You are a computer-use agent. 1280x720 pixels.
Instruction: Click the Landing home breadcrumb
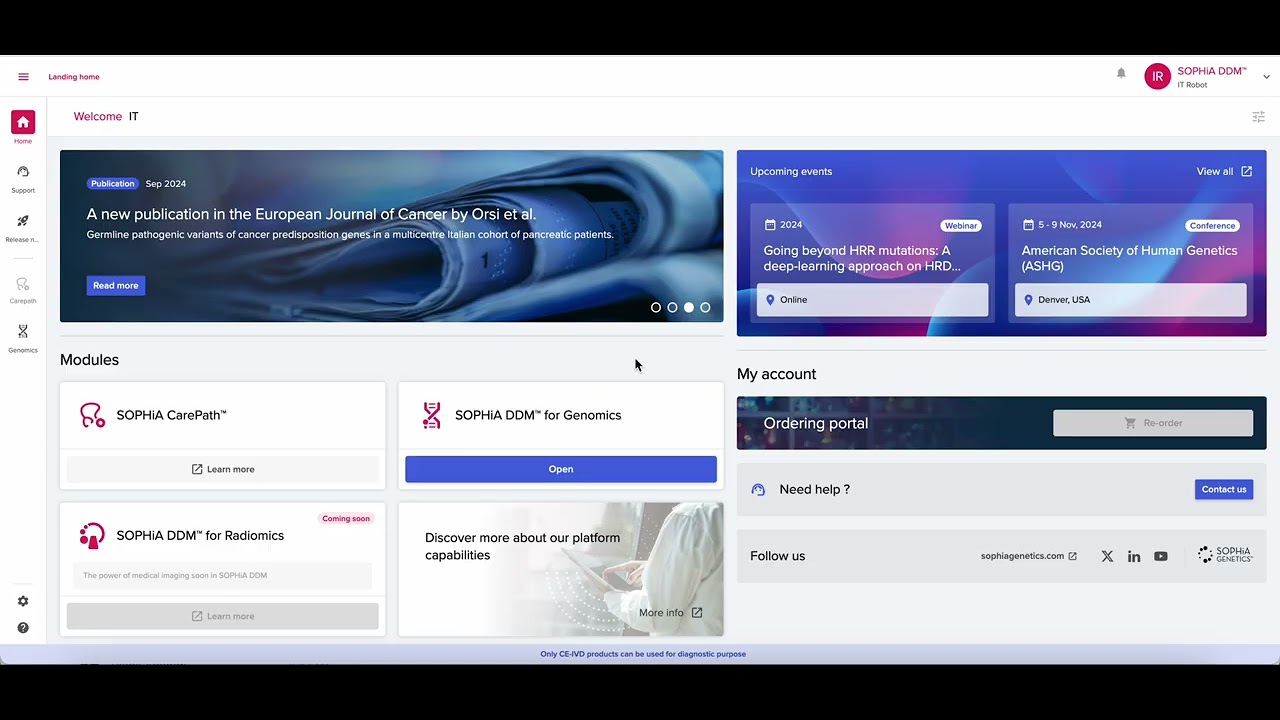74,77
